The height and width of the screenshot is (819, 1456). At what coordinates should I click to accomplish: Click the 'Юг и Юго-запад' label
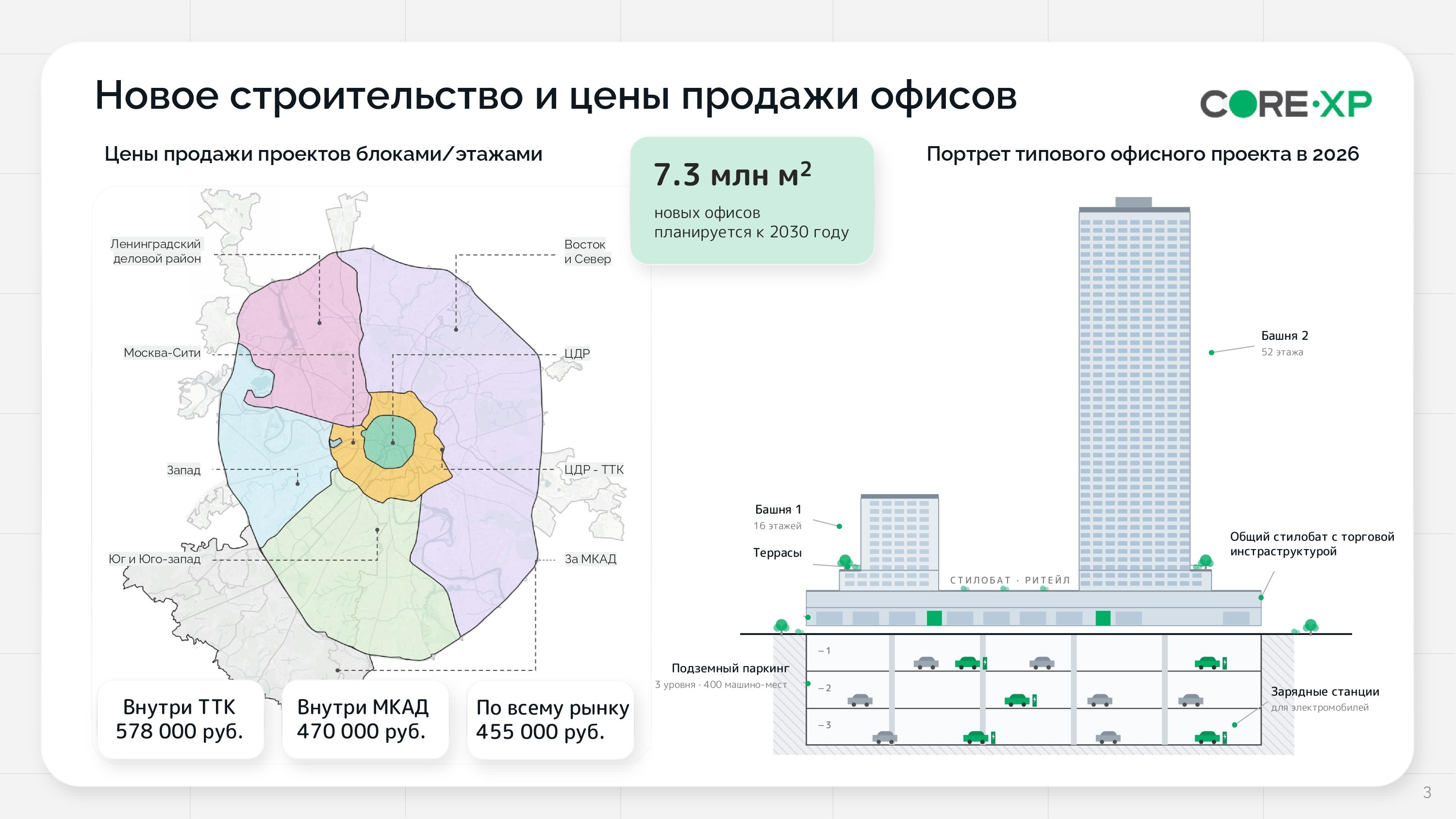coord(154,559)
